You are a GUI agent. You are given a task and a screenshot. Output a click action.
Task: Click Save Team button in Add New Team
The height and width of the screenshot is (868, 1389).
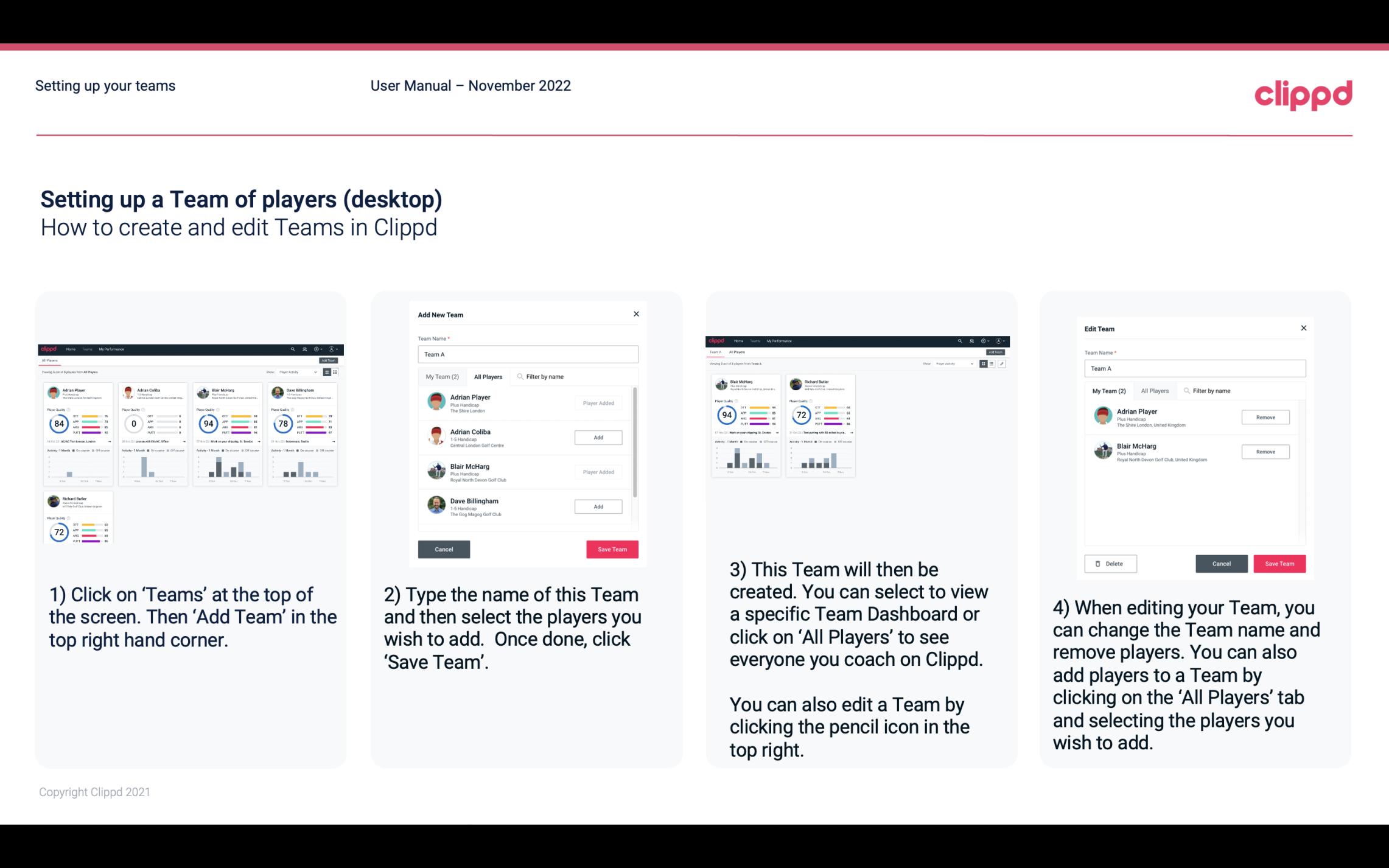point(612,548)
